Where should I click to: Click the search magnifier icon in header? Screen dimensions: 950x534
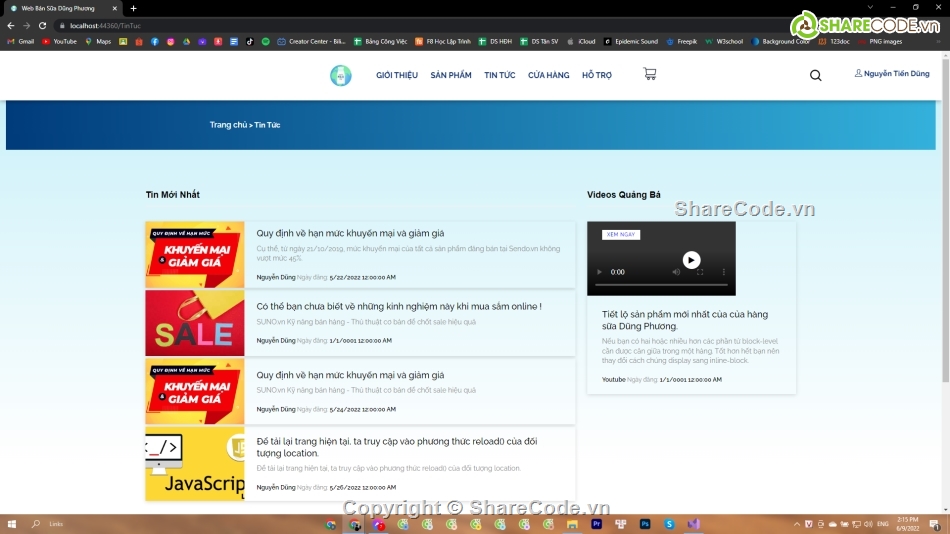click(x=815, y=75)
